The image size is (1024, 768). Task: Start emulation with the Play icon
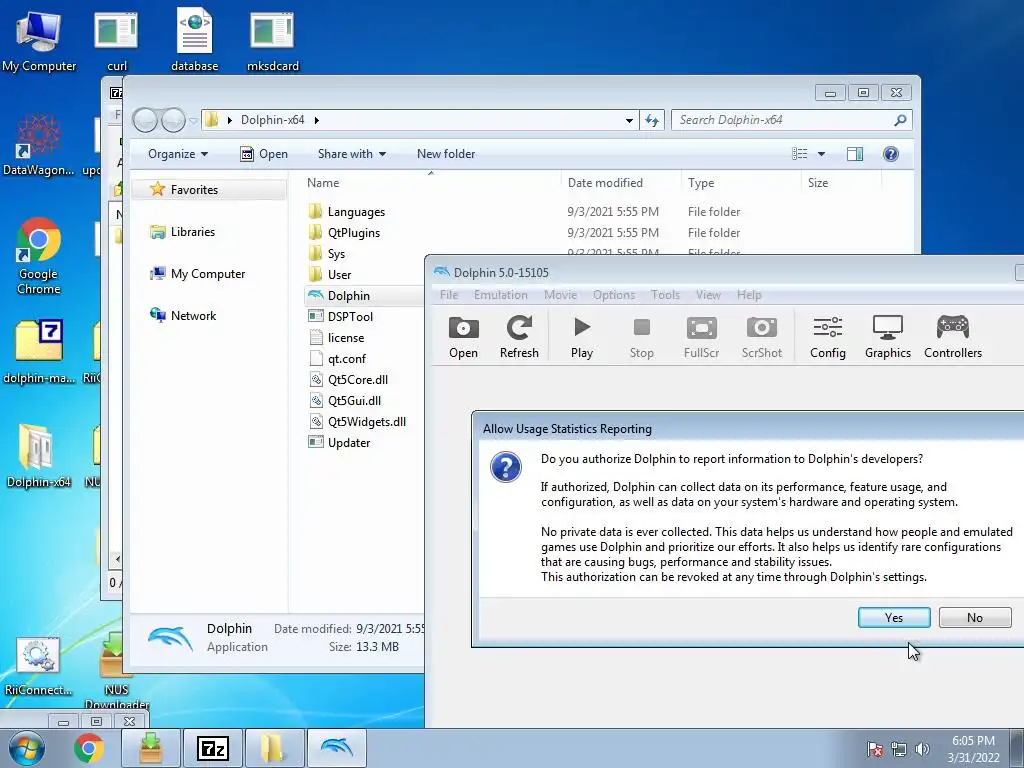[x=581, y=337]
